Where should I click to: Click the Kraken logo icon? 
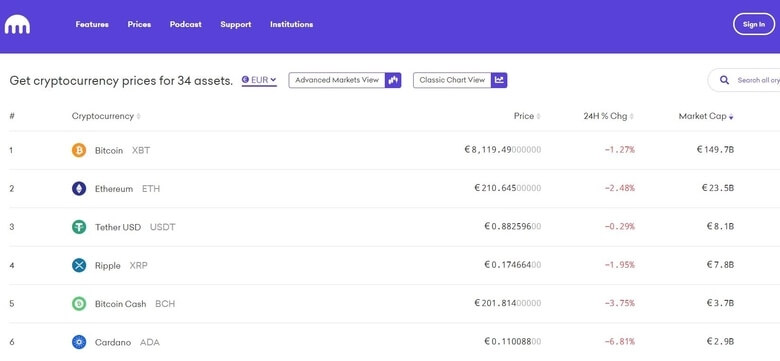17,24
